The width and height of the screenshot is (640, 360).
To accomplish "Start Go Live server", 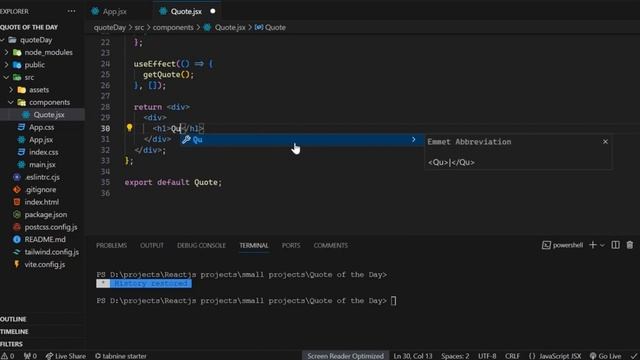I will pyautogui.click(x=605, y=356).
